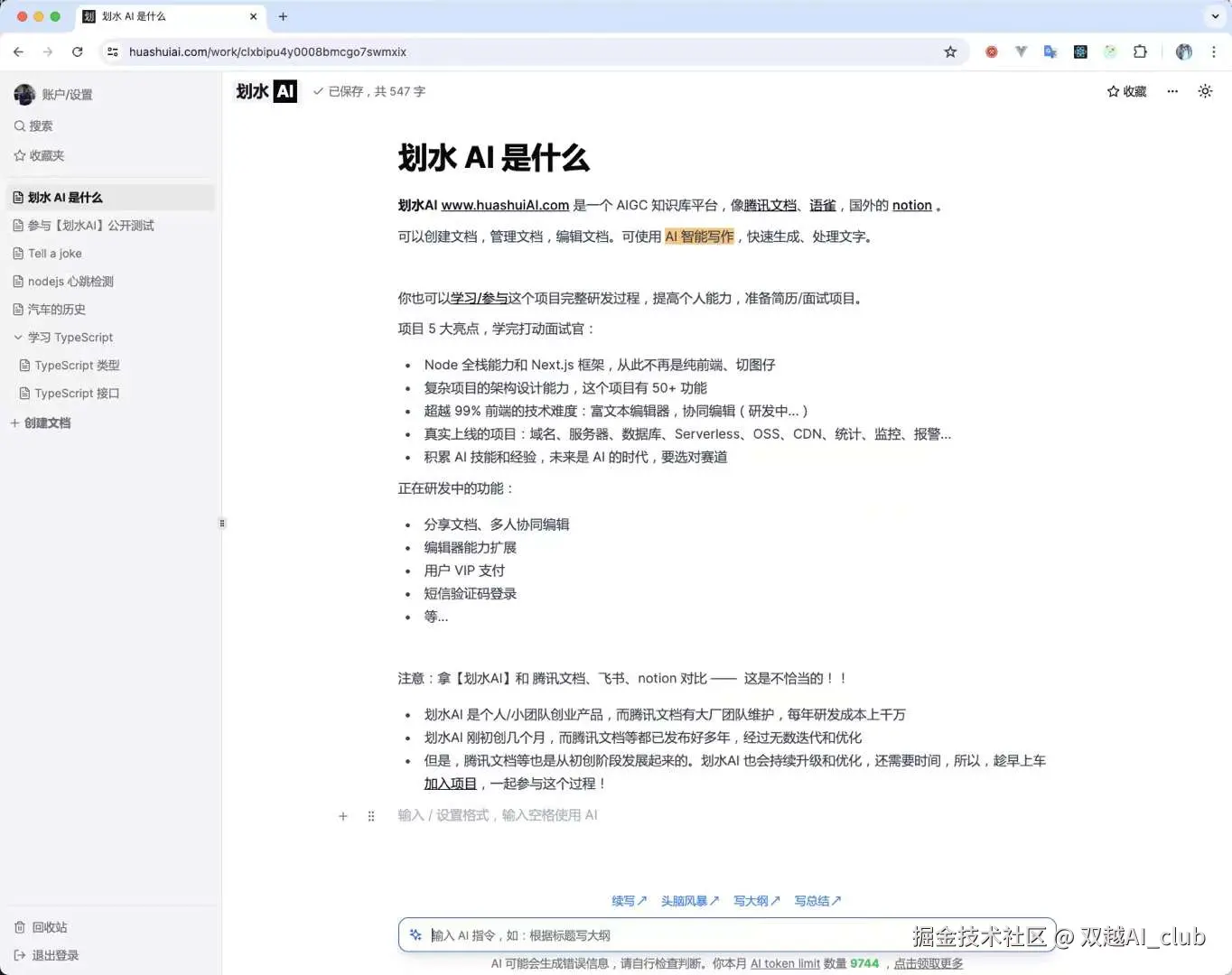Click the document title 划水 AI 是什么
Screen dimensions: 1232x975
click(493, 158)
